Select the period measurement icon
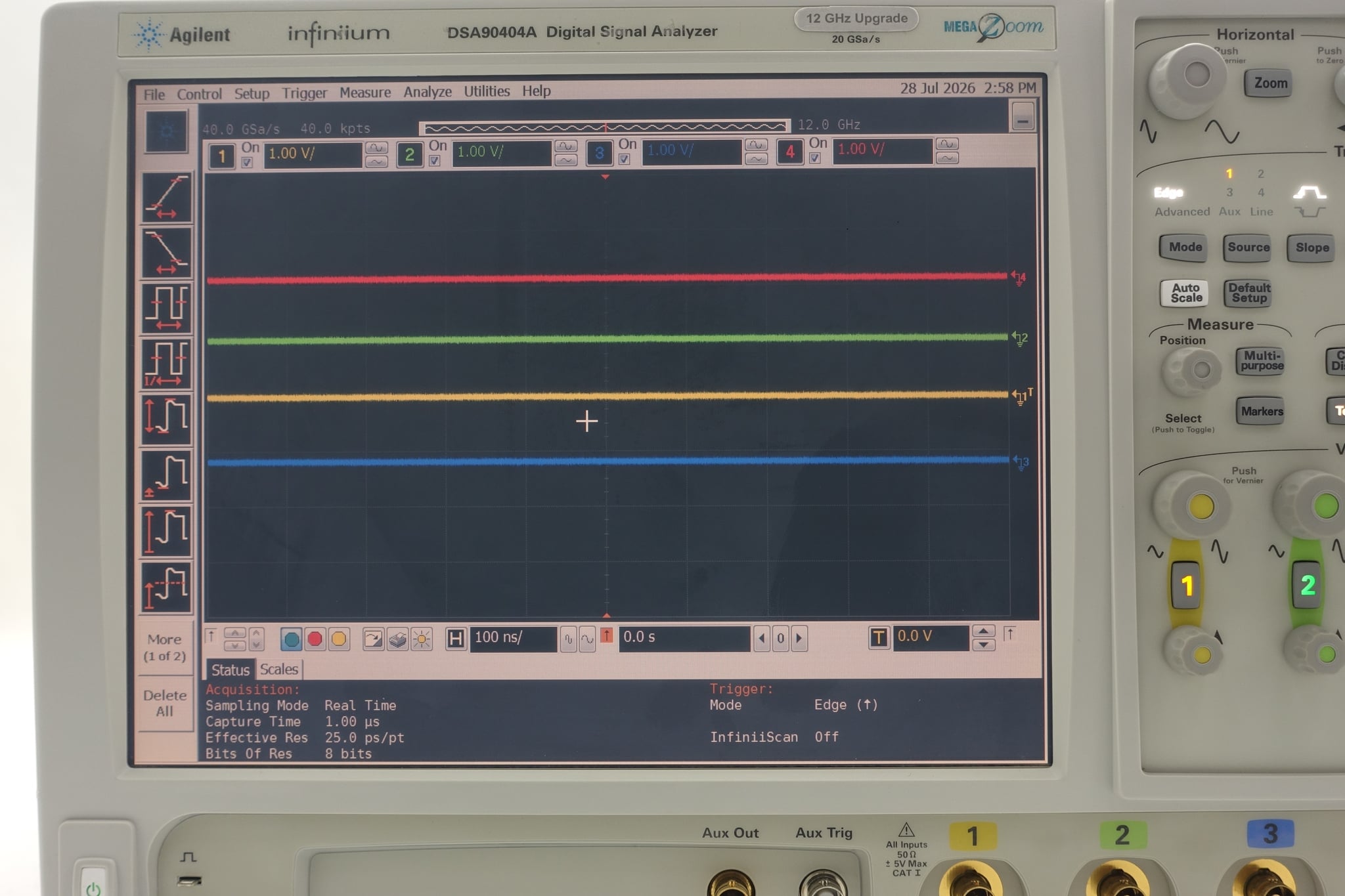Screen dimensions: 1345x896 pyautogui.click(x=167, y=308)
